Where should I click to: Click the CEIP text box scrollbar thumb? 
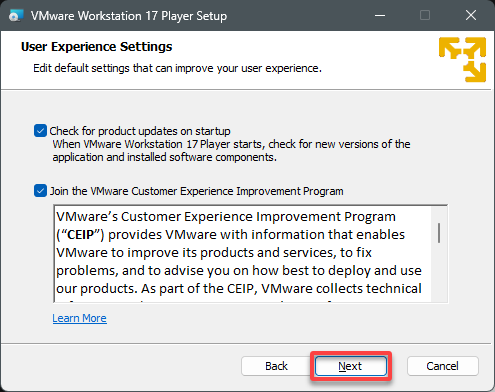(x=439, y=233)
